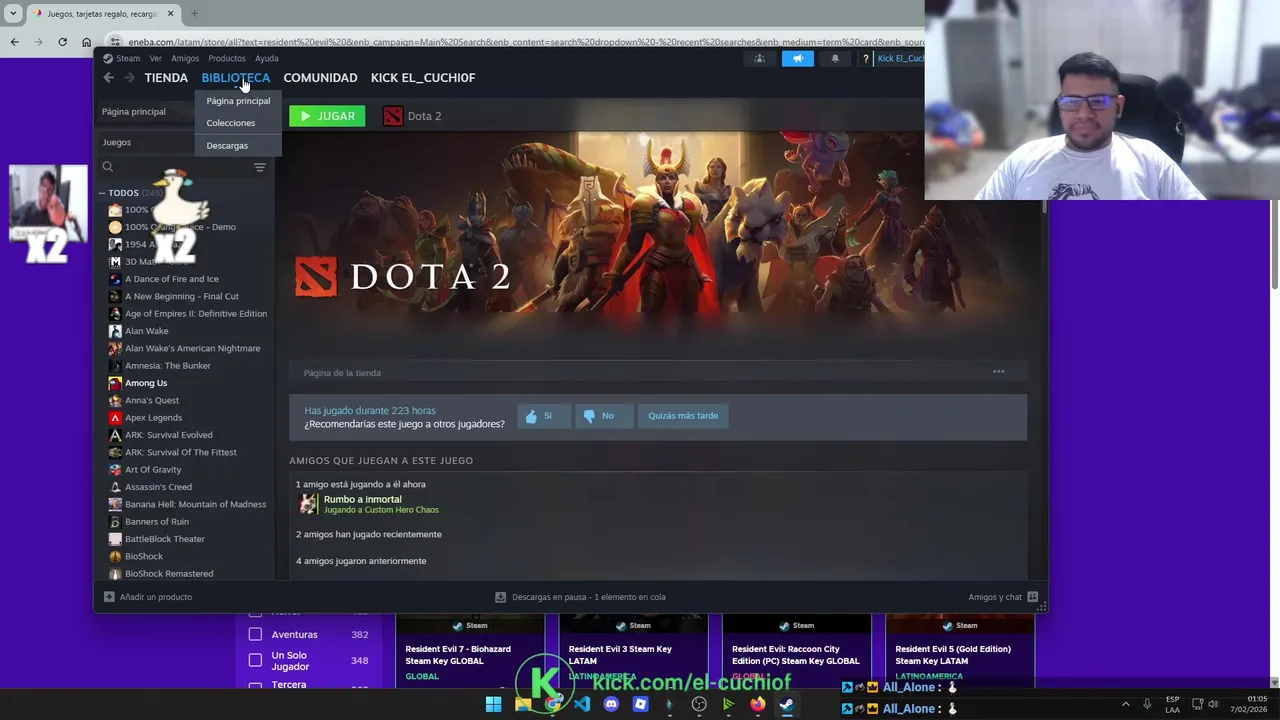This screenshot has height=720, width=1280.
Task: Click the plus icon for Añadir un producto
Action: point(109,597)
